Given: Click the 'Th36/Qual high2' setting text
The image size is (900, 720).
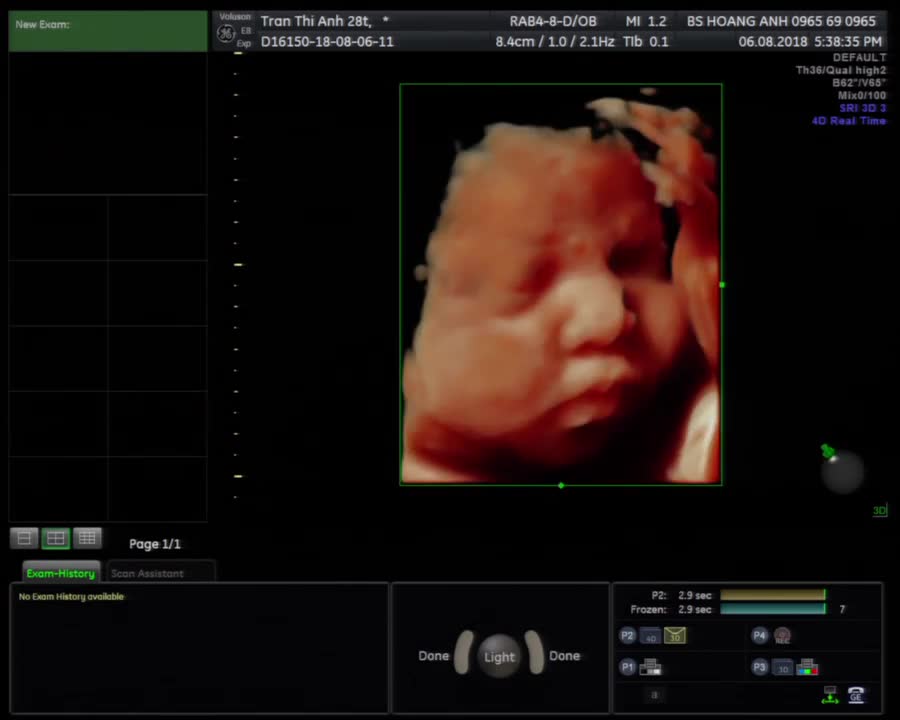Looking at the screenshot, I should [841, 70].
